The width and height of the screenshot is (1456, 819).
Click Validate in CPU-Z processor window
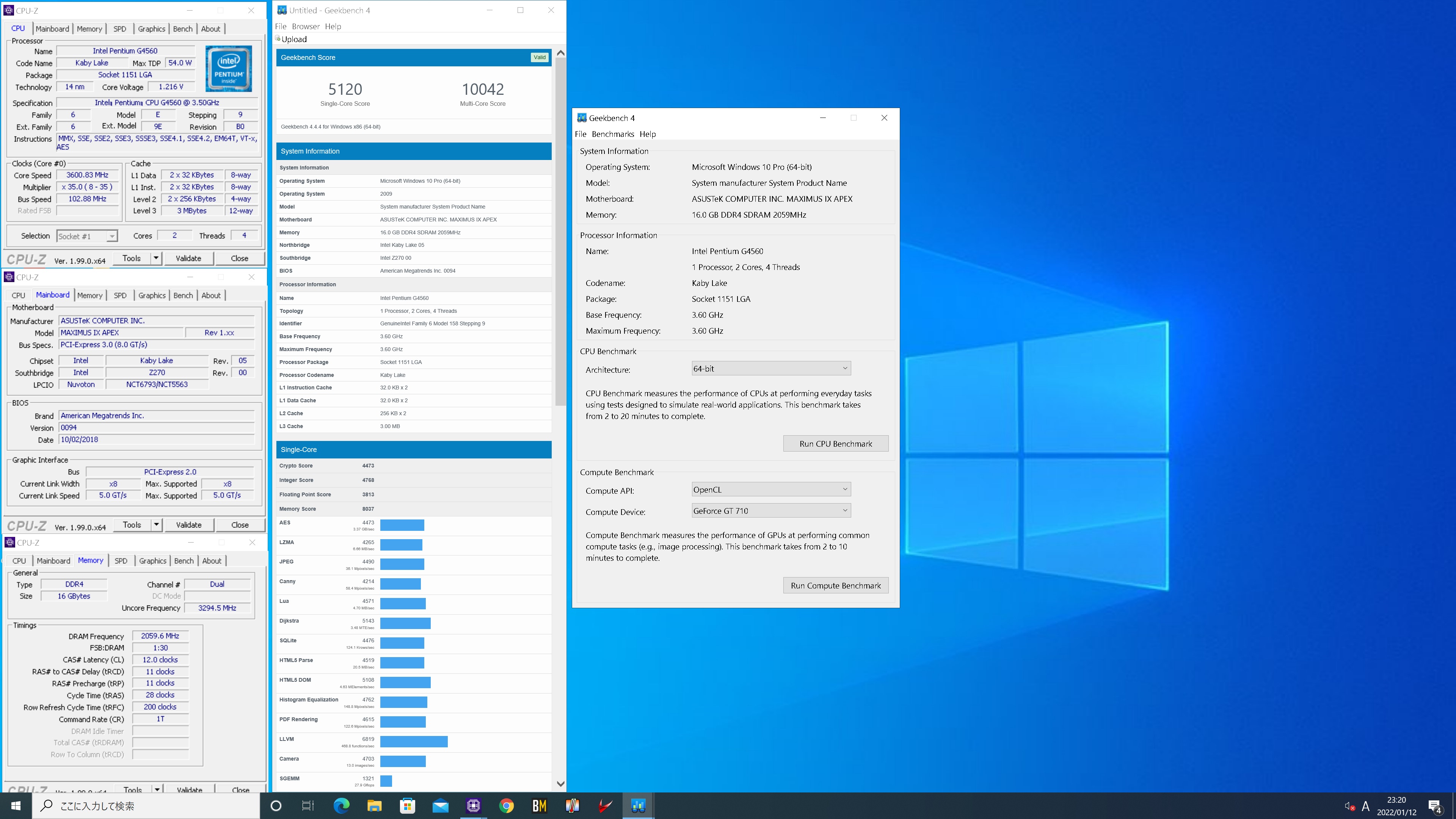click(x=188, y=258)
